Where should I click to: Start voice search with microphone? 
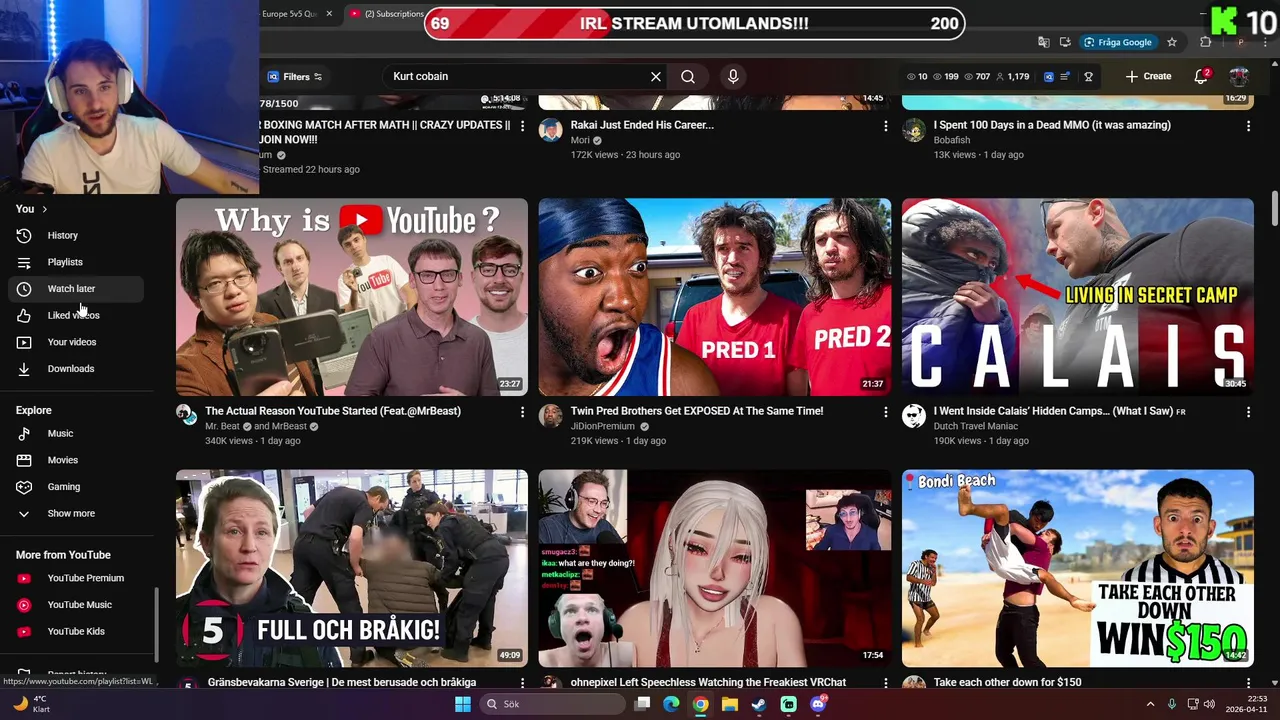click(733, 76)
